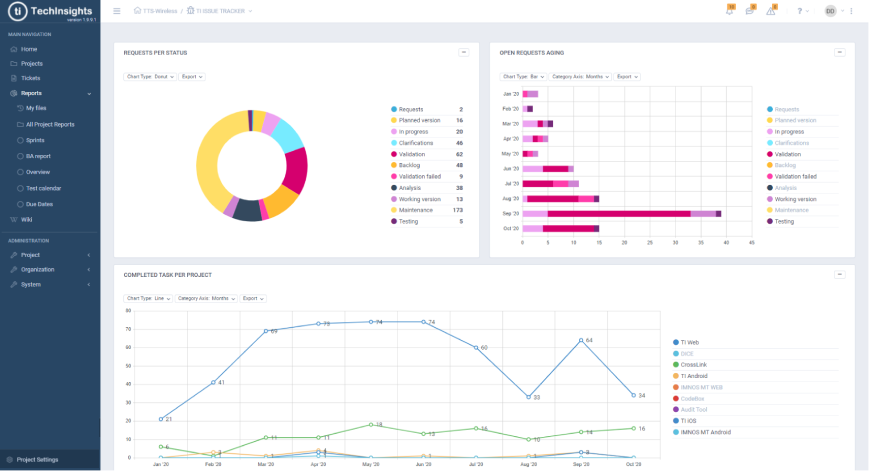Minimize the Open Requests Aging panel
Screen dimensions: 870x471
[x=838, y=52]
